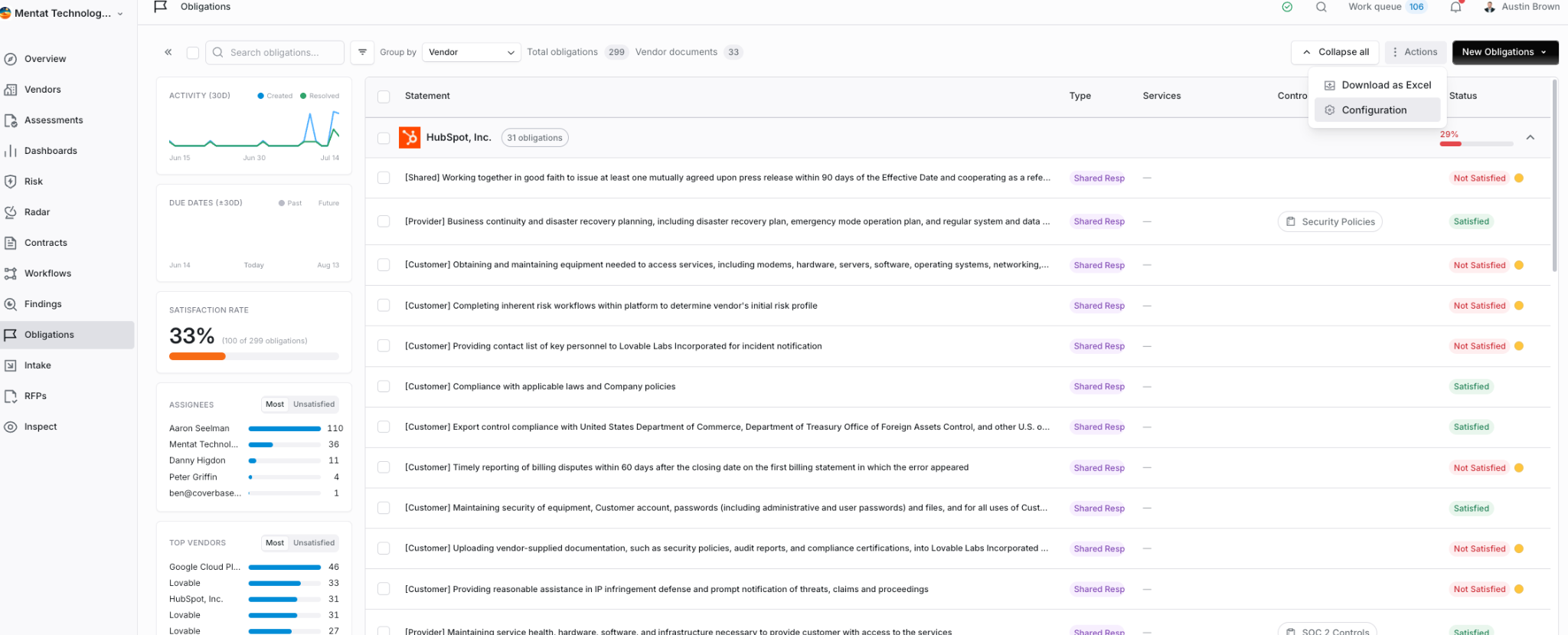Click the Search obligations input field
This screenshot has width=1568, height=635.
275,52
